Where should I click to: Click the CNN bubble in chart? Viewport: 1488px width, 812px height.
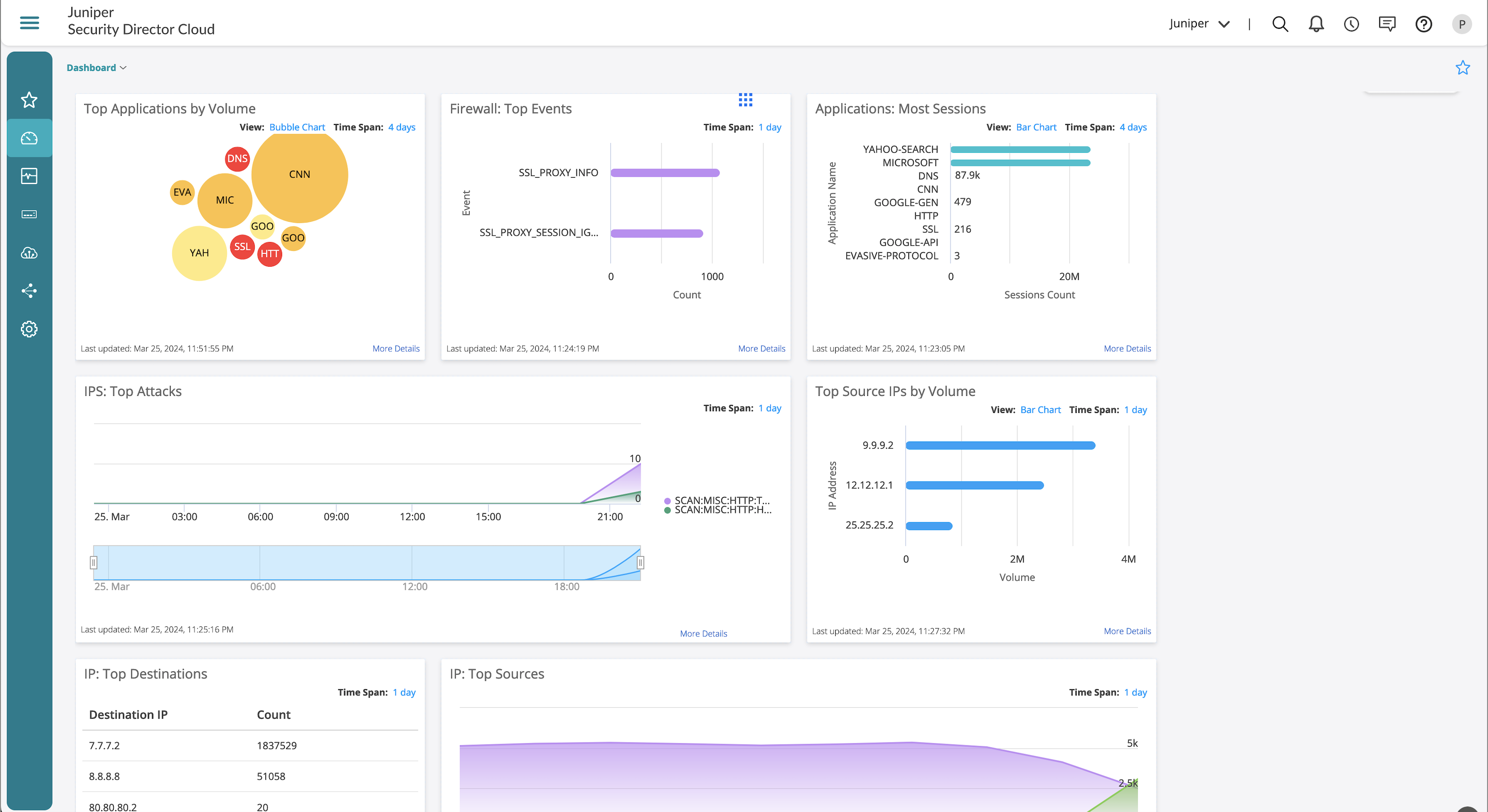tap(299, 175)
